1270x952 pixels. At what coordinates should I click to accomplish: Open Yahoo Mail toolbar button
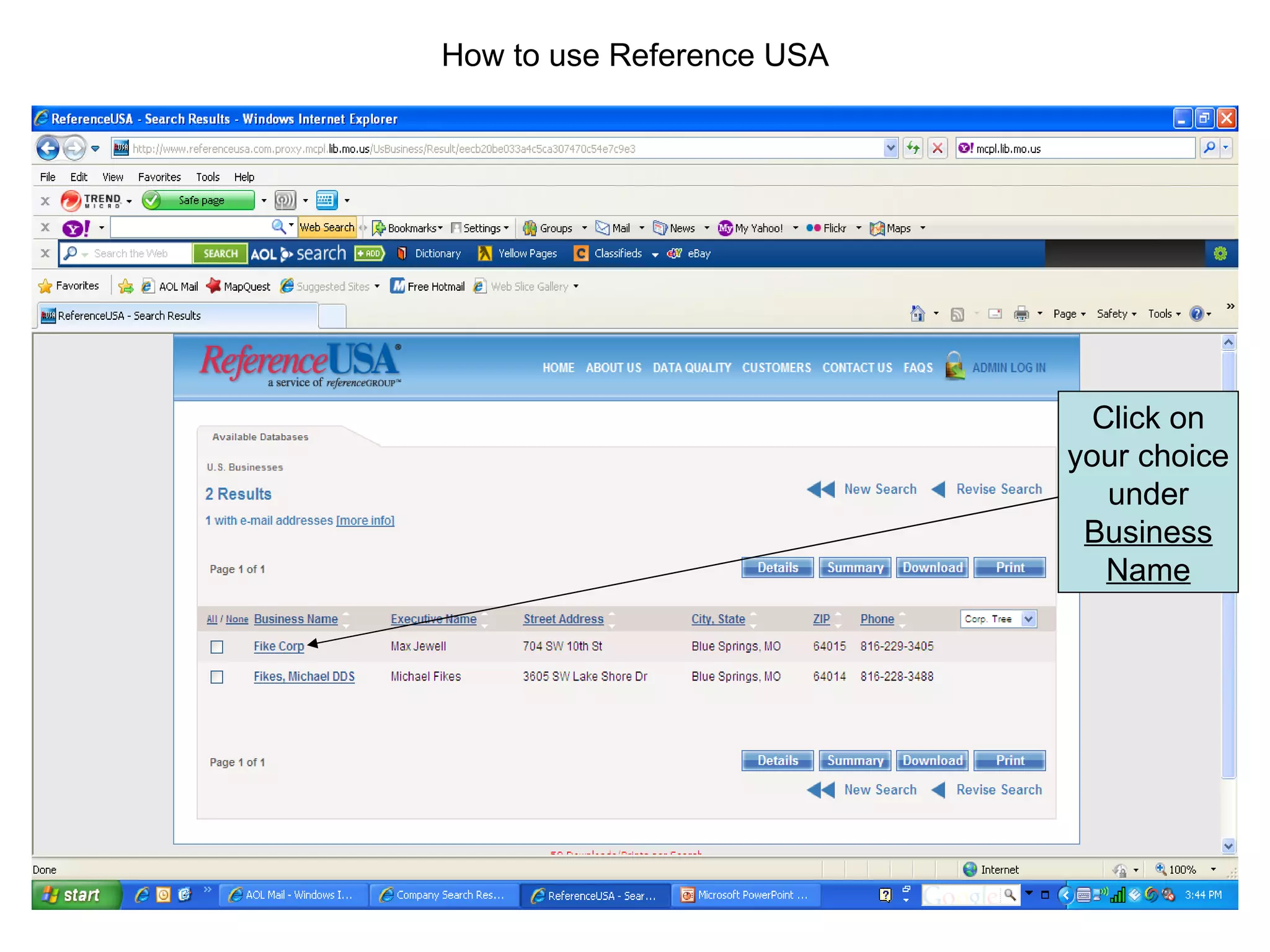coord(613,228)
